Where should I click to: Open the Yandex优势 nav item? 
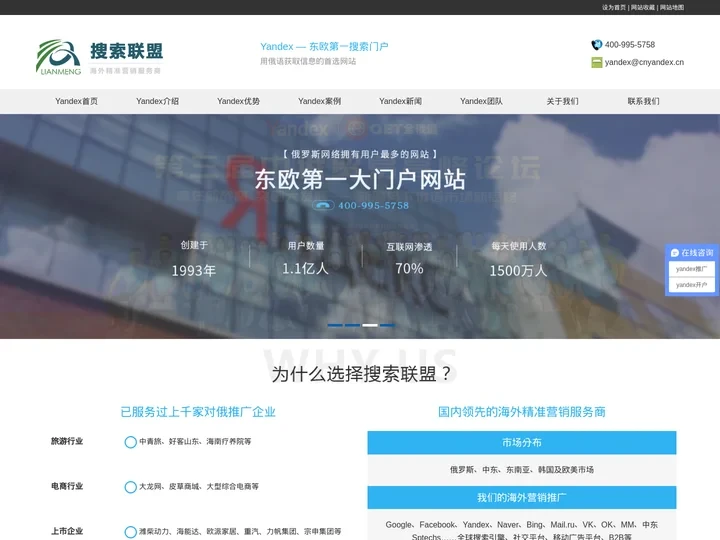pos(238,101)
